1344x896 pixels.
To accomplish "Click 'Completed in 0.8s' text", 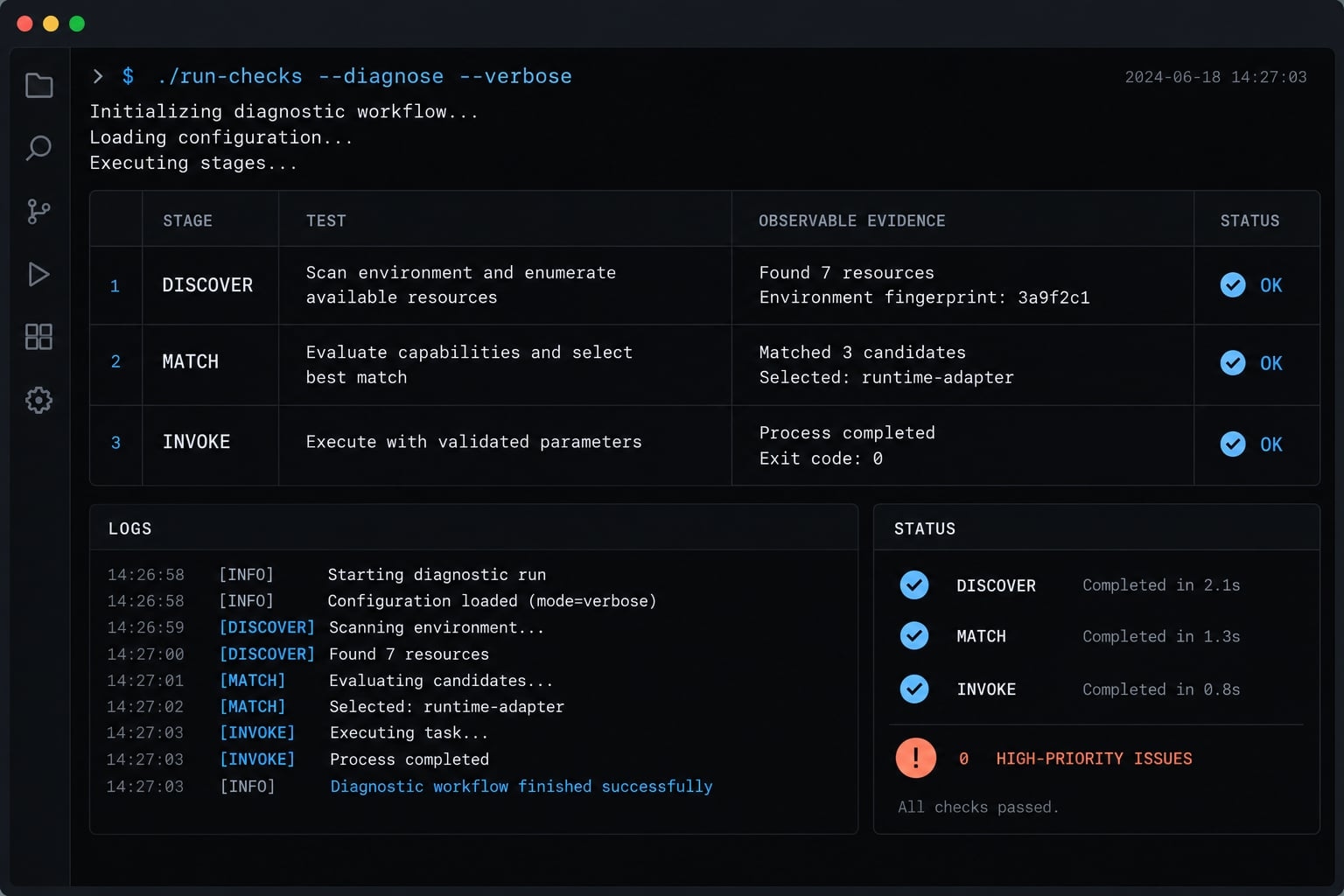I will tap(1161, 689).
